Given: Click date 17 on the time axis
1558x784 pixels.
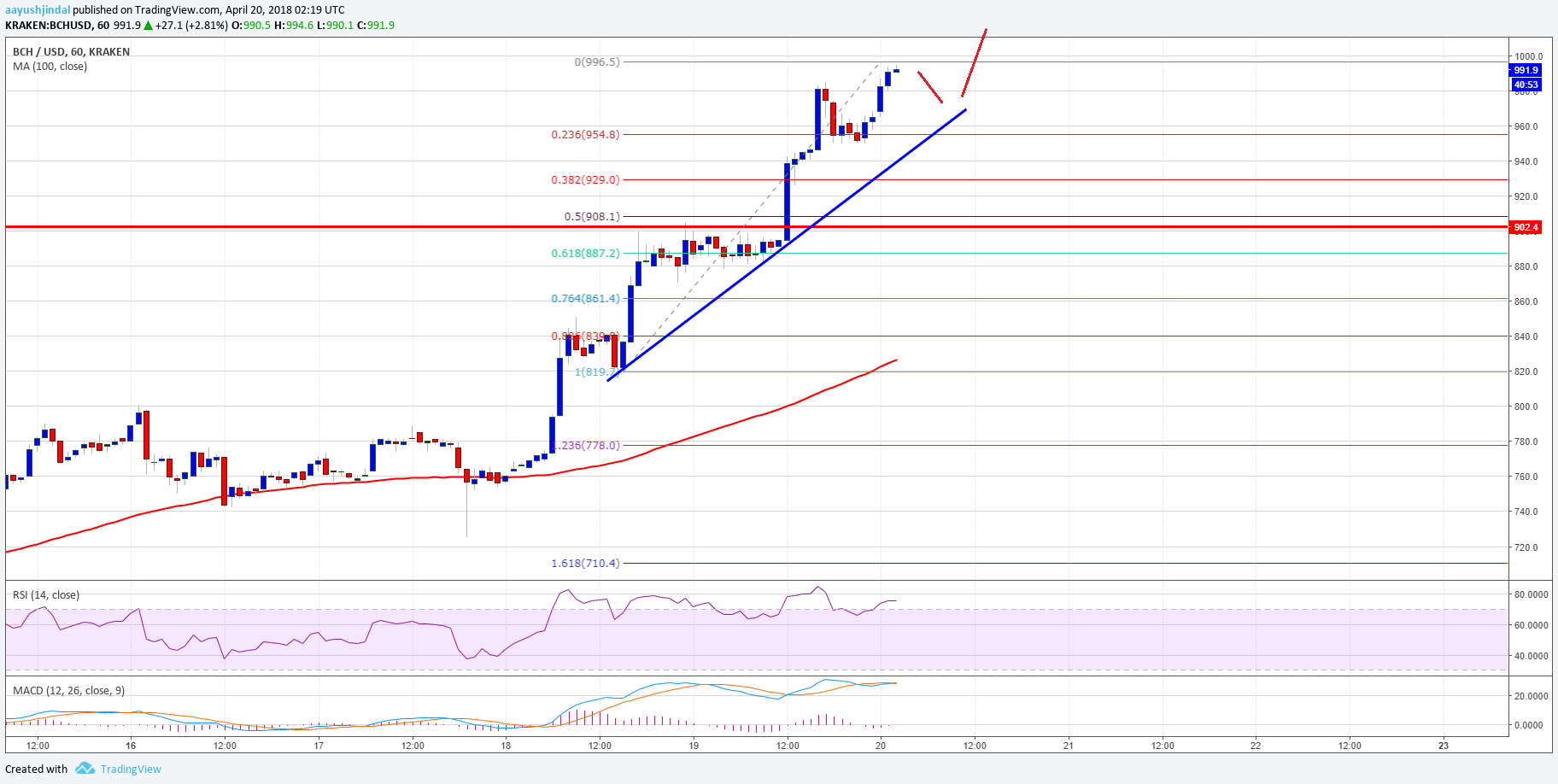Looking at the screenshot, I should (319, 746).
